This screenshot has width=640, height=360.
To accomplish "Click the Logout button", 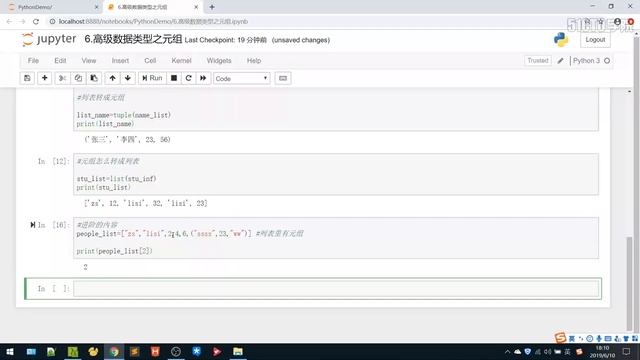I will pyautogui.click(x=595, y=40).
